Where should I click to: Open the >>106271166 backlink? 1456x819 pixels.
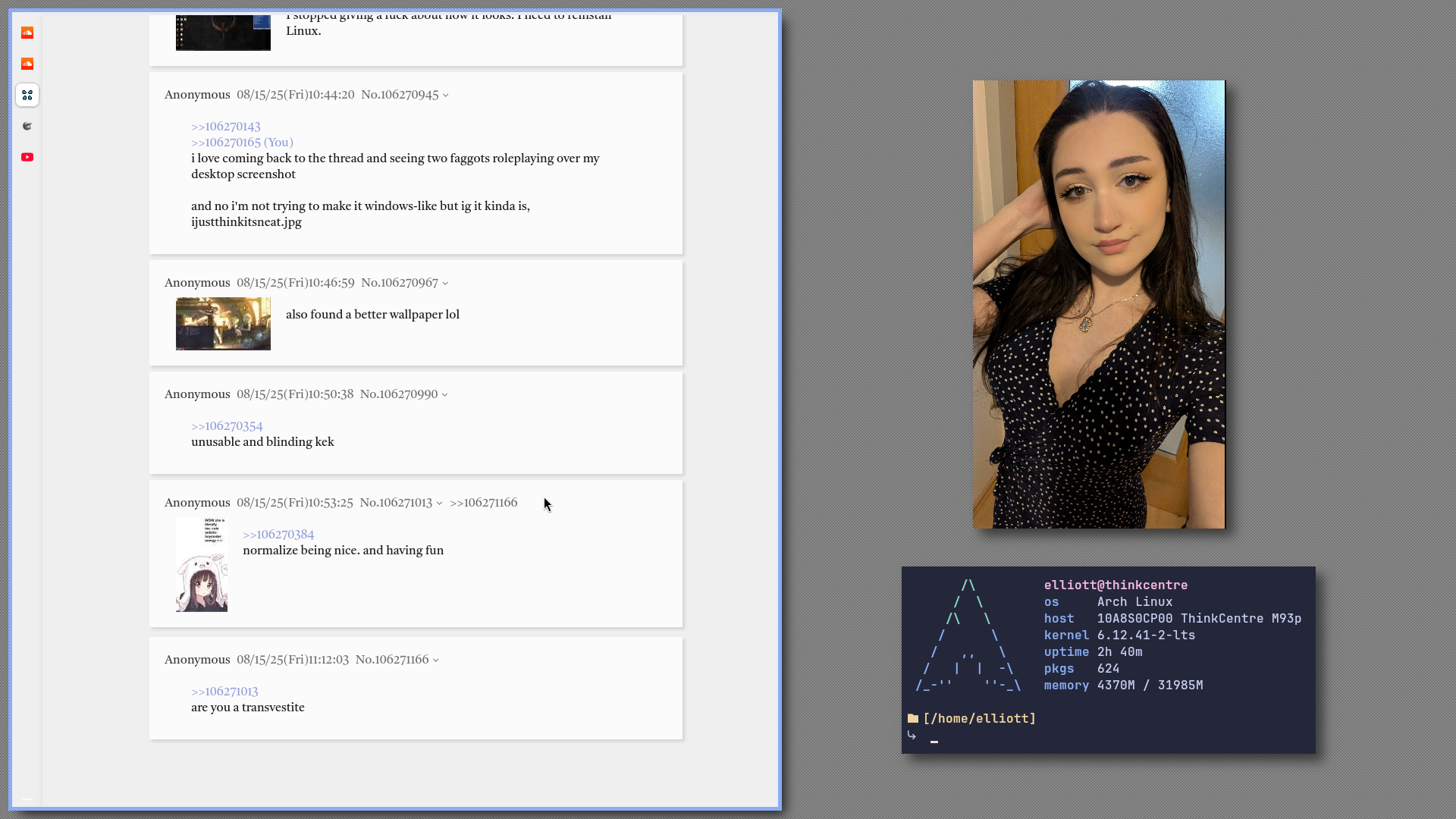pyautogui.click(x=484, y=503)
